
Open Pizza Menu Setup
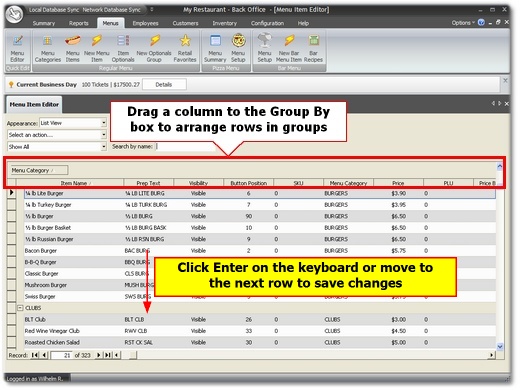coord(238,48)
